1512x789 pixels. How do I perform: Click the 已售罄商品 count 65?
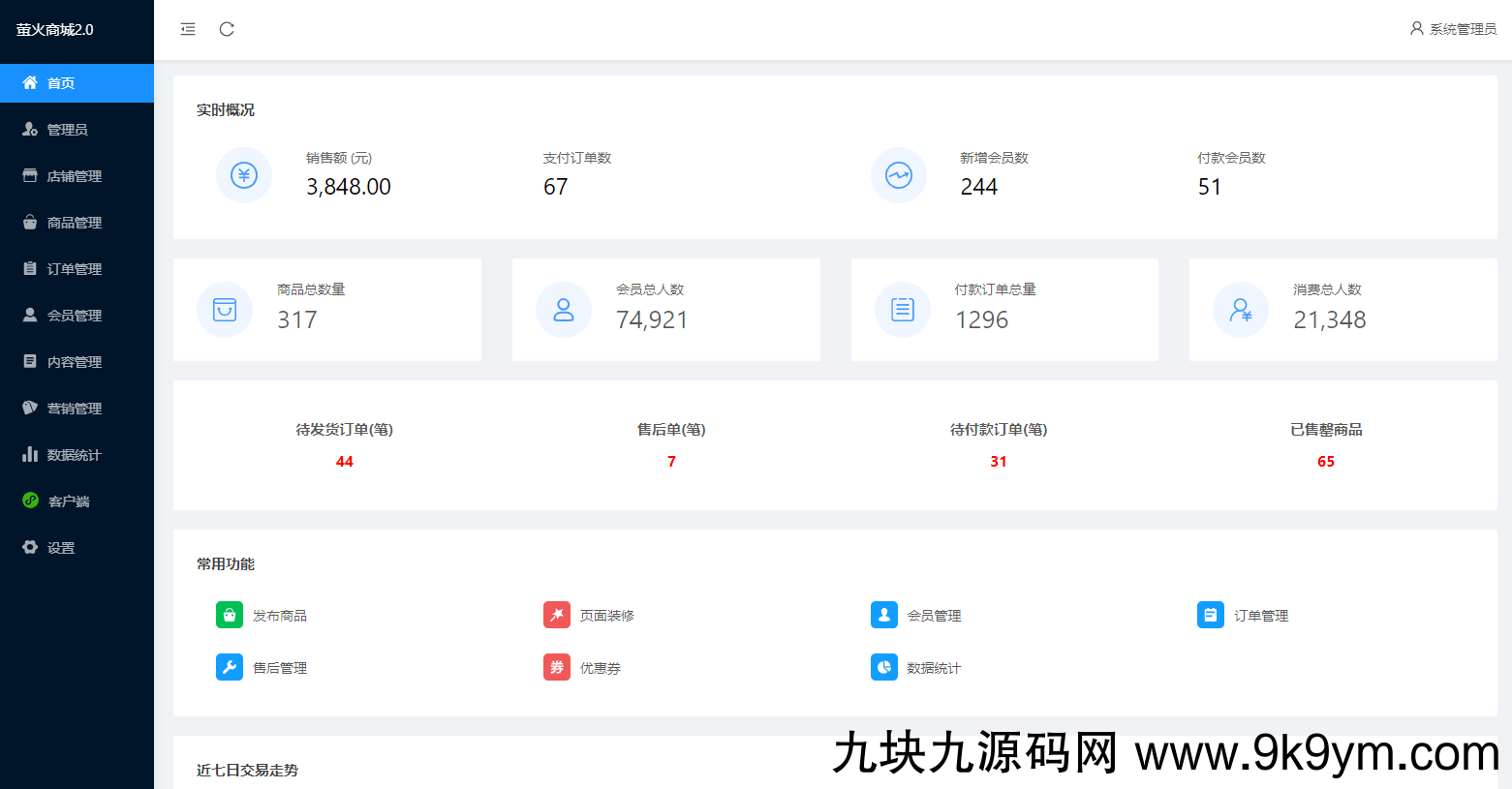click(x=1326, y=462)
